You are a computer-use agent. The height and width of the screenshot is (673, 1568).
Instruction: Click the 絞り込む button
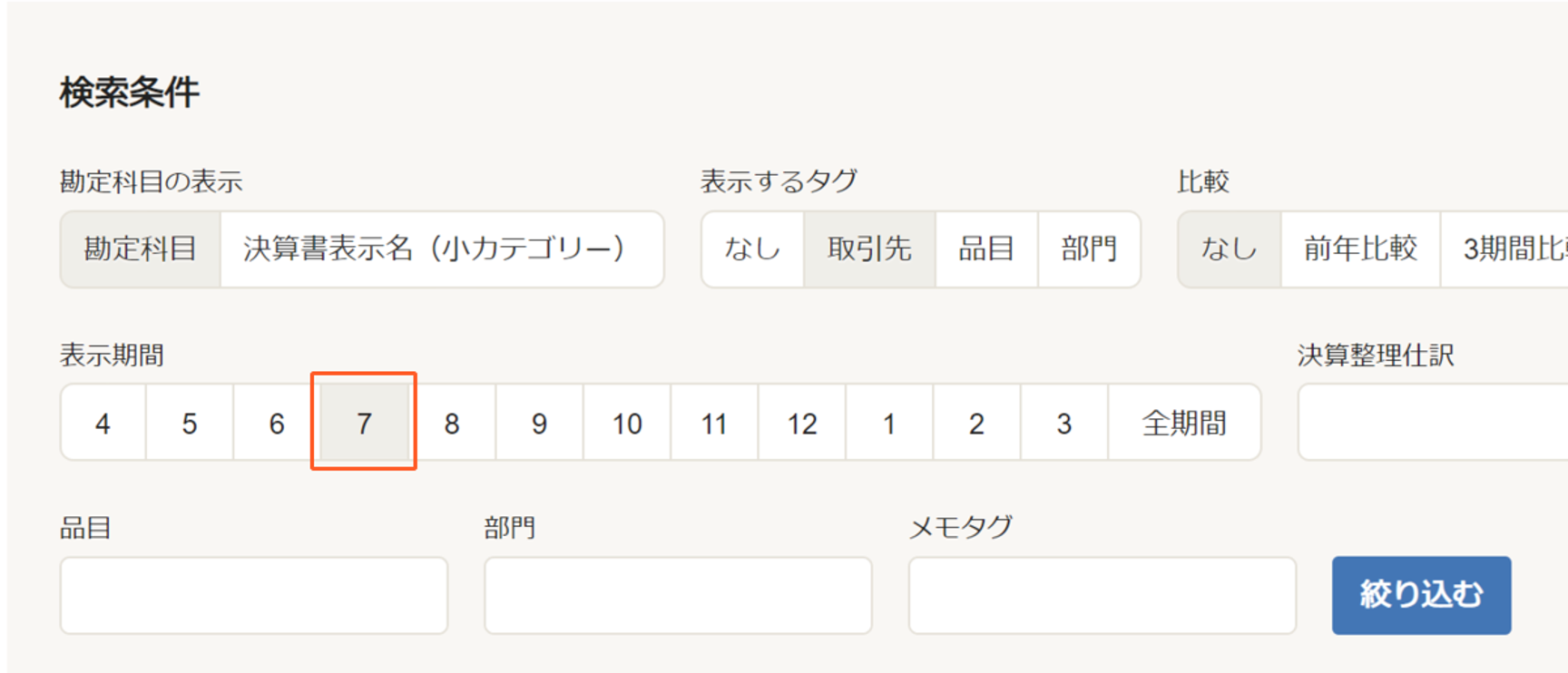coord(1421,595)
